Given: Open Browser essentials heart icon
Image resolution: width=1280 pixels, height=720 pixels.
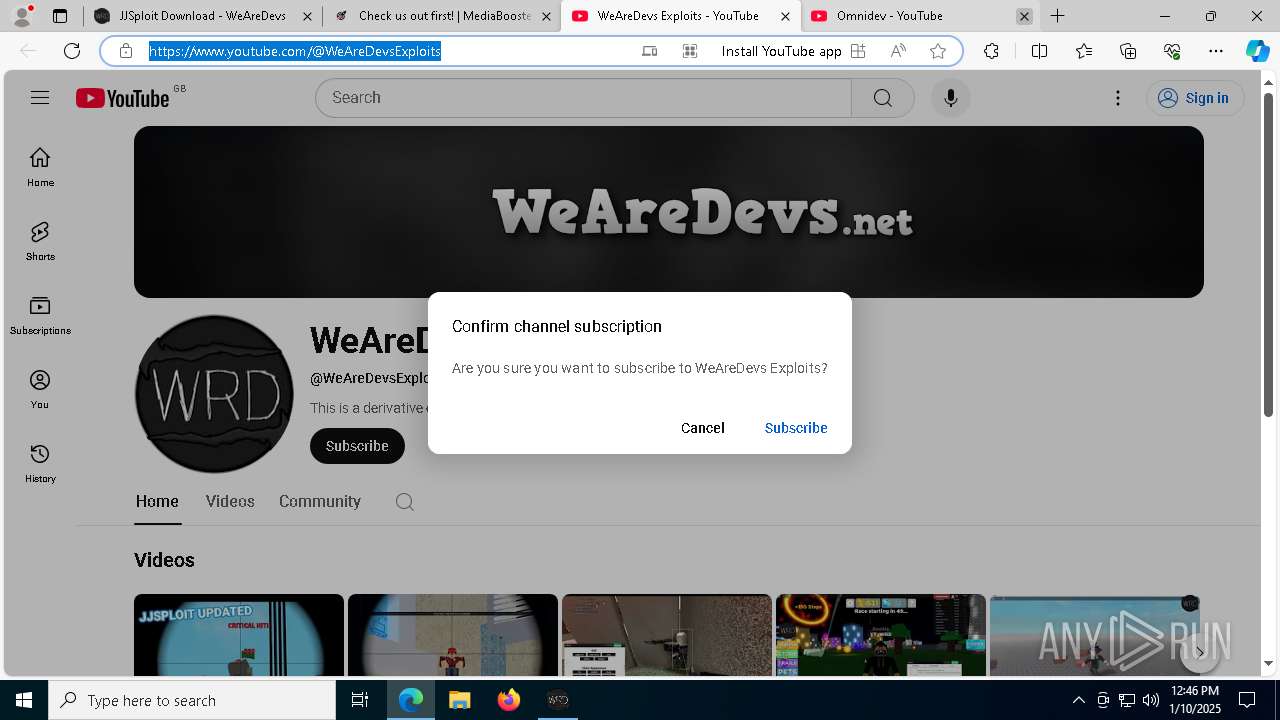Looking at the screenshot, I should point(1172,51).
